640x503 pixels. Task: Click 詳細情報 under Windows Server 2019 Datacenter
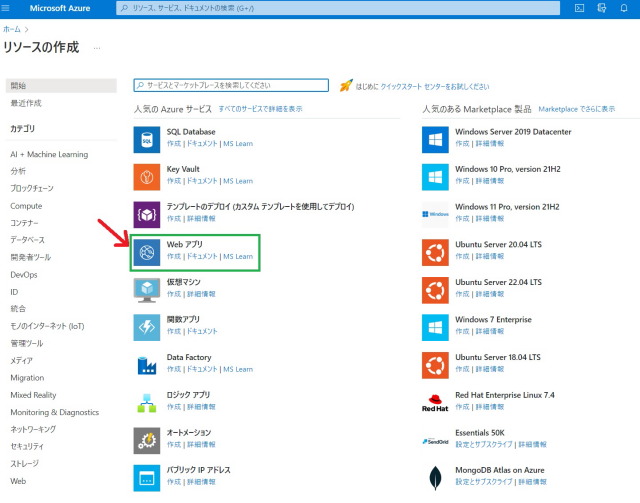coord(490,144)
